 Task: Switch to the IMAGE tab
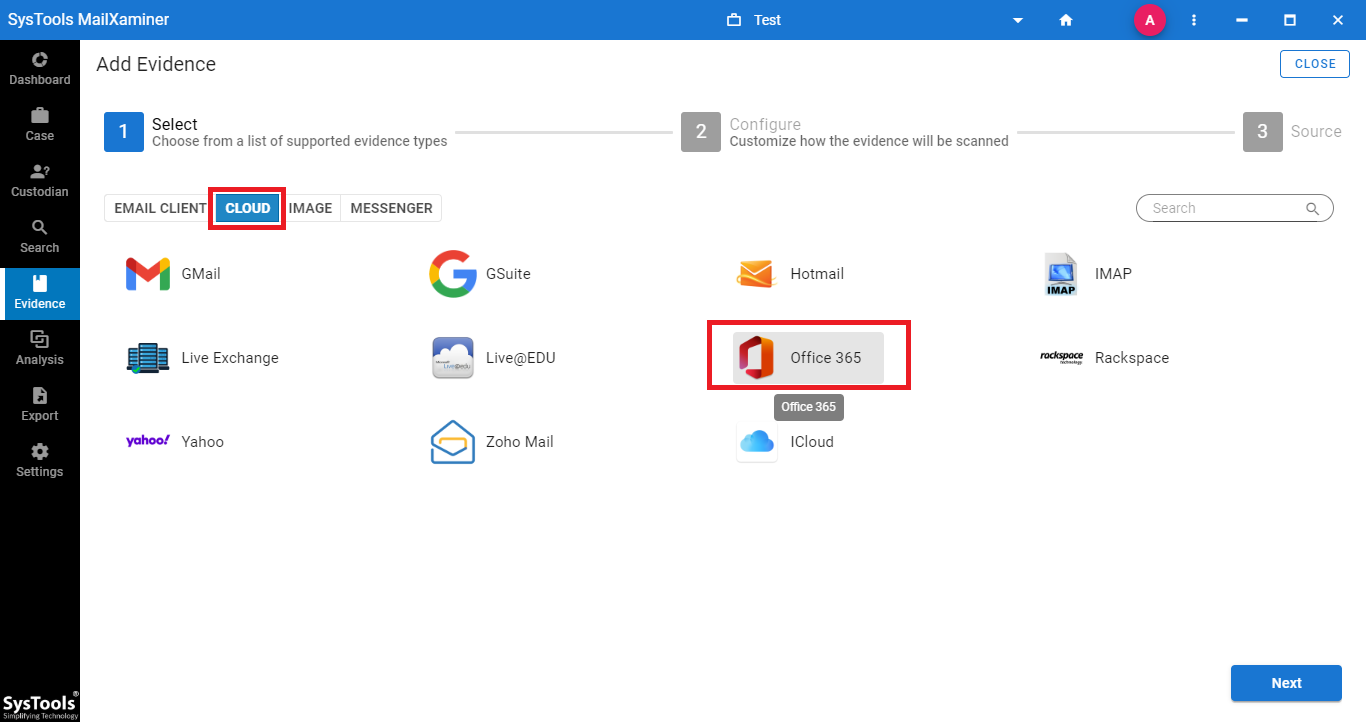310,208
